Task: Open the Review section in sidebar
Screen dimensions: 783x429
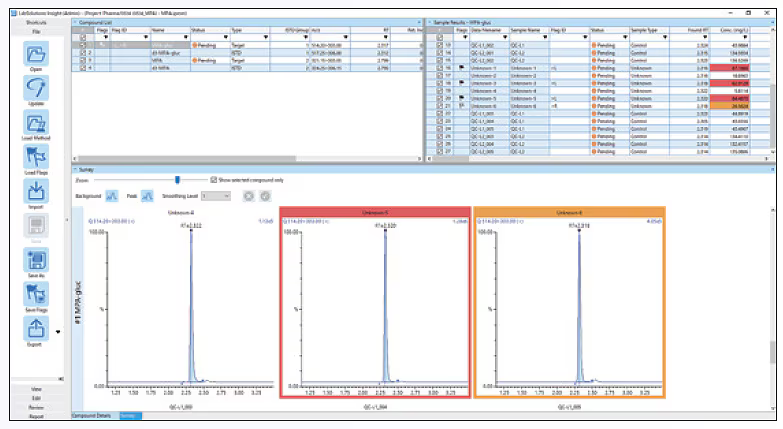Action: click(x=36, y=406)
